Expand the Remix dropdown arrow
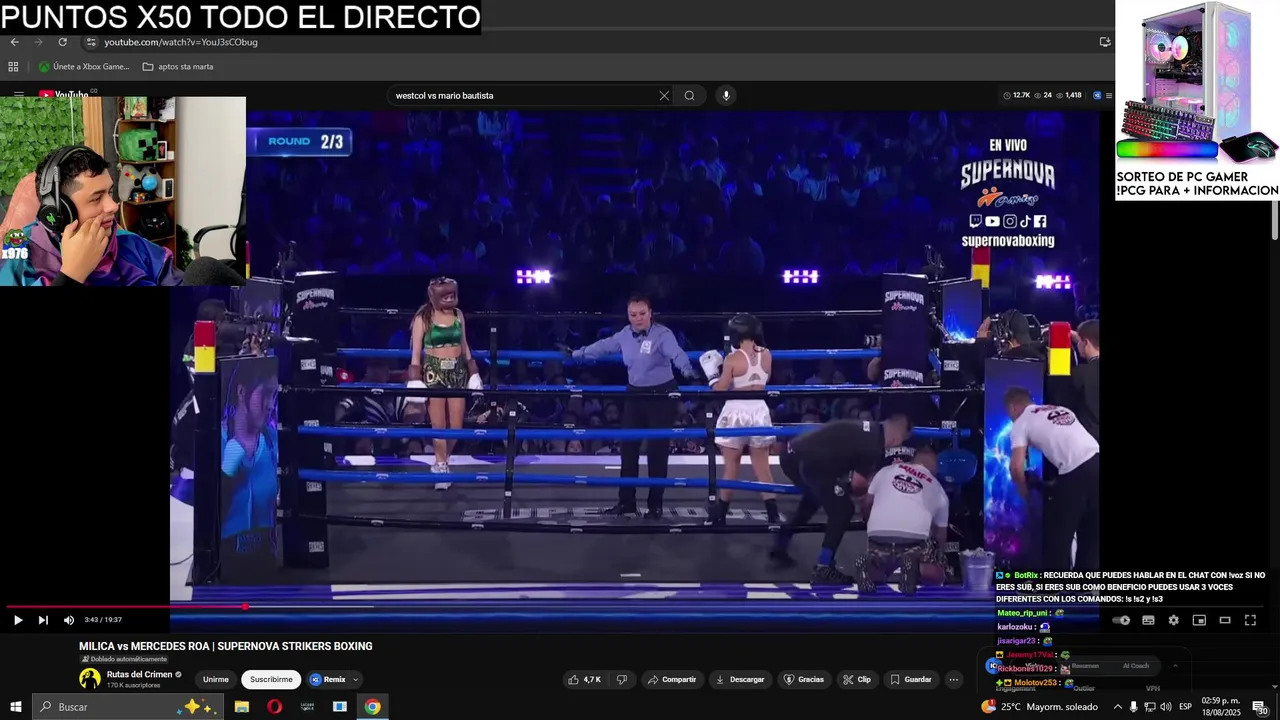 [356, 680]
